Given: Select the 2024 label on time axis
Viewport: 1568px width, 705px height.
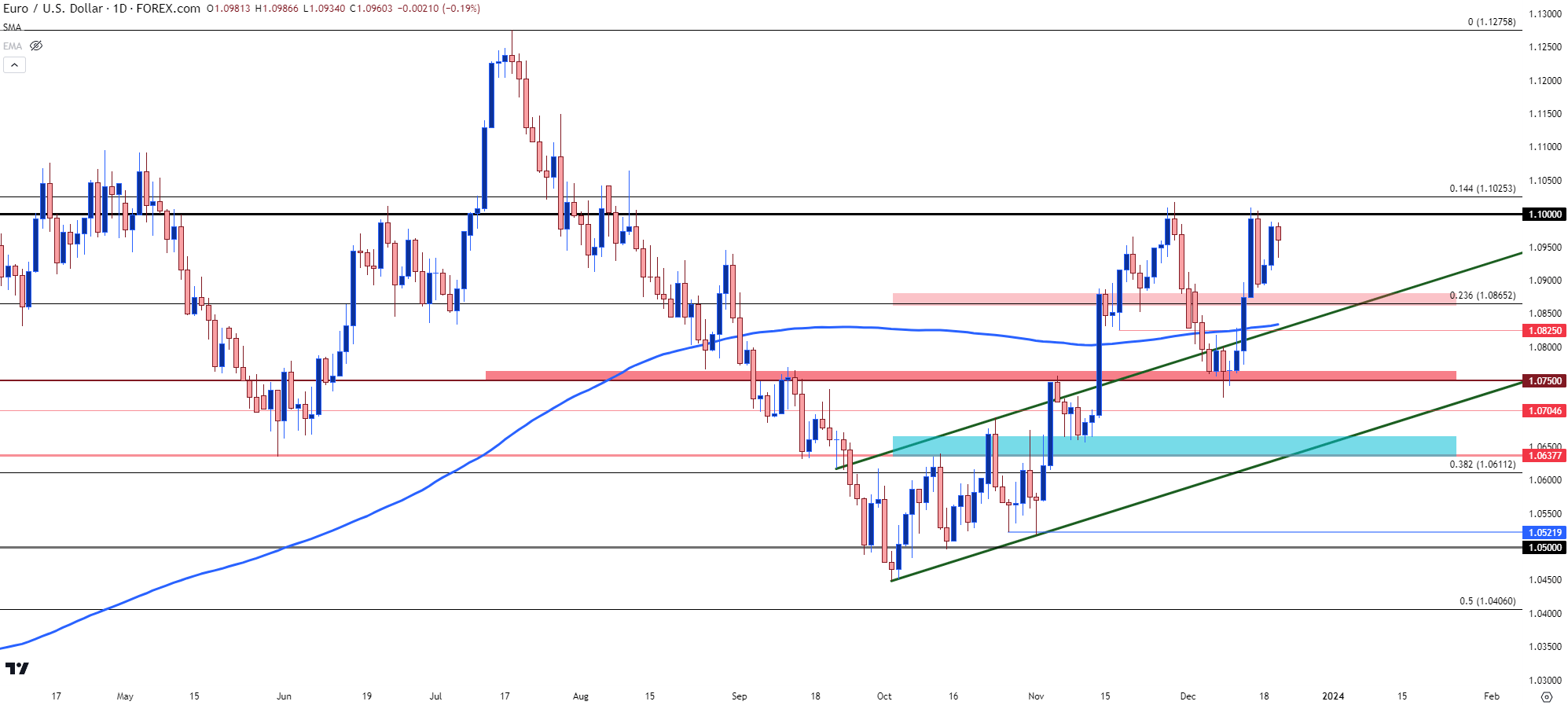Looking at the screenshot, I should tap(1333, 696).
